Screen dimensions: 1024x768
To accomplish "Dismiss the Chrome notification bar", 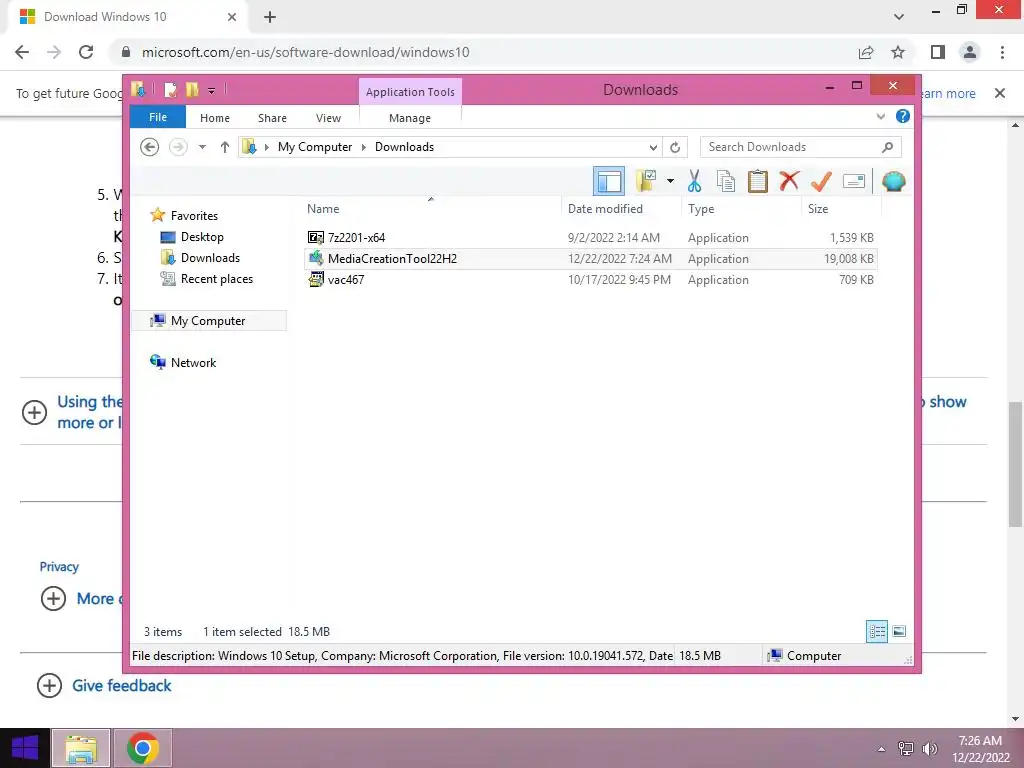I will (x=1000, y=93).
